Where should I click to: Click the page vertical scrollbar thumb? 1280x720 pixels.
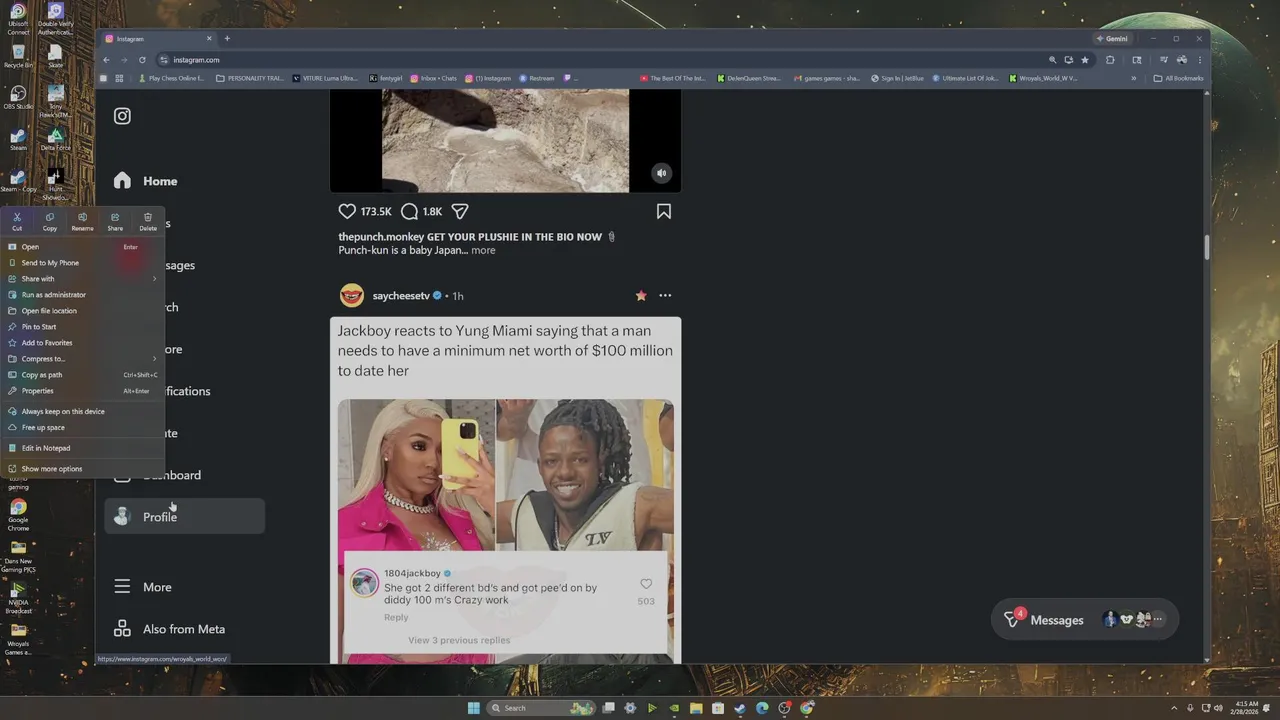point(1206,247)
